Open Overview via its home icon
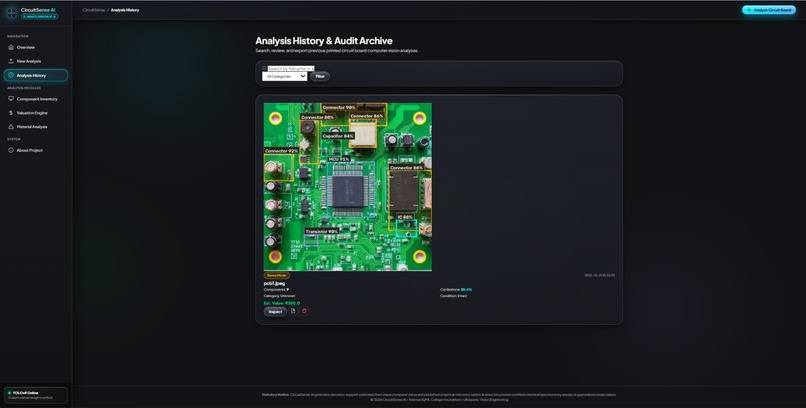Image resolution: width=806 pixels, height=408 pixels. pos(11,47)
